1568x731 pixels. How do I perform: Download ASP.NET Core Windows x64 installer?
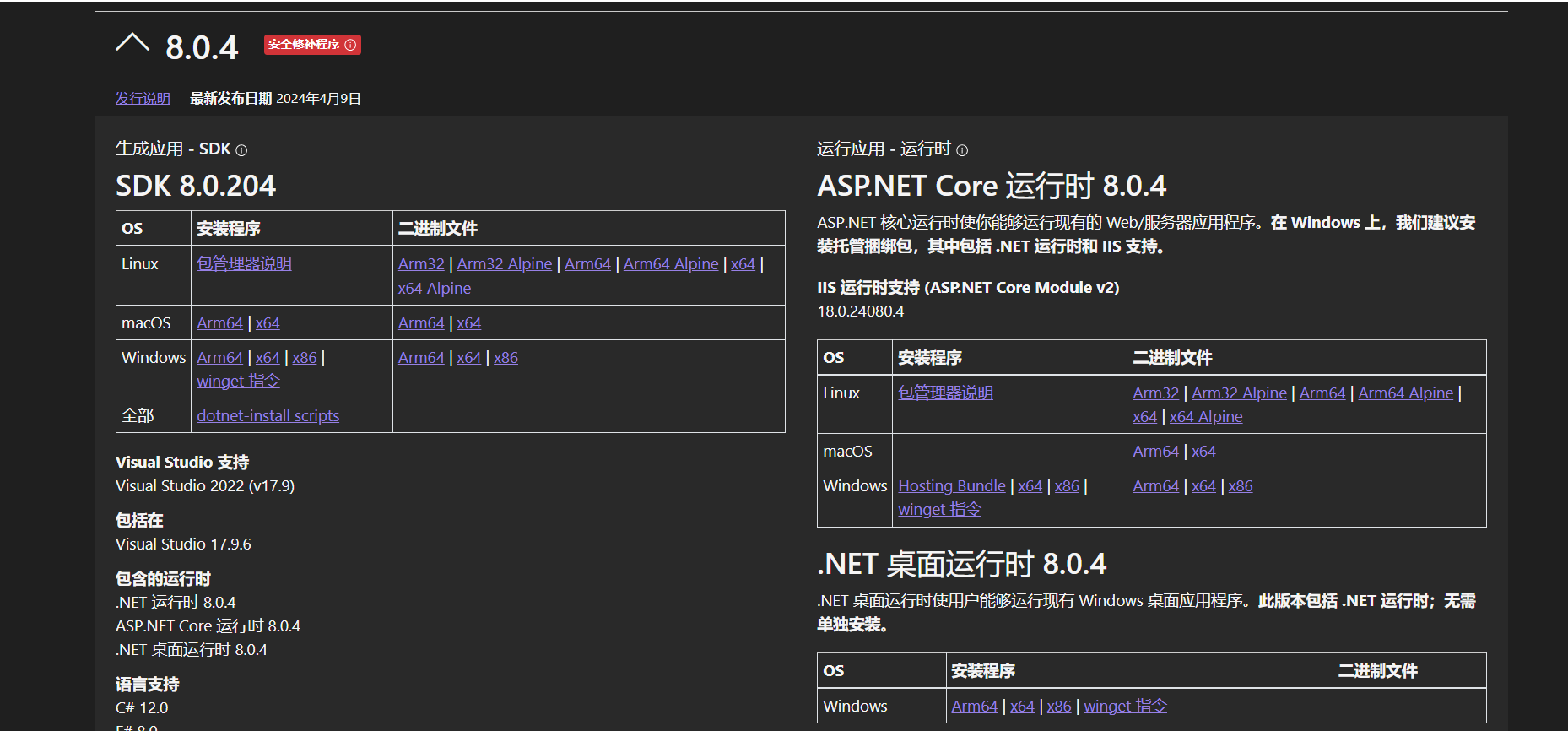click(x=1030, y=485)
